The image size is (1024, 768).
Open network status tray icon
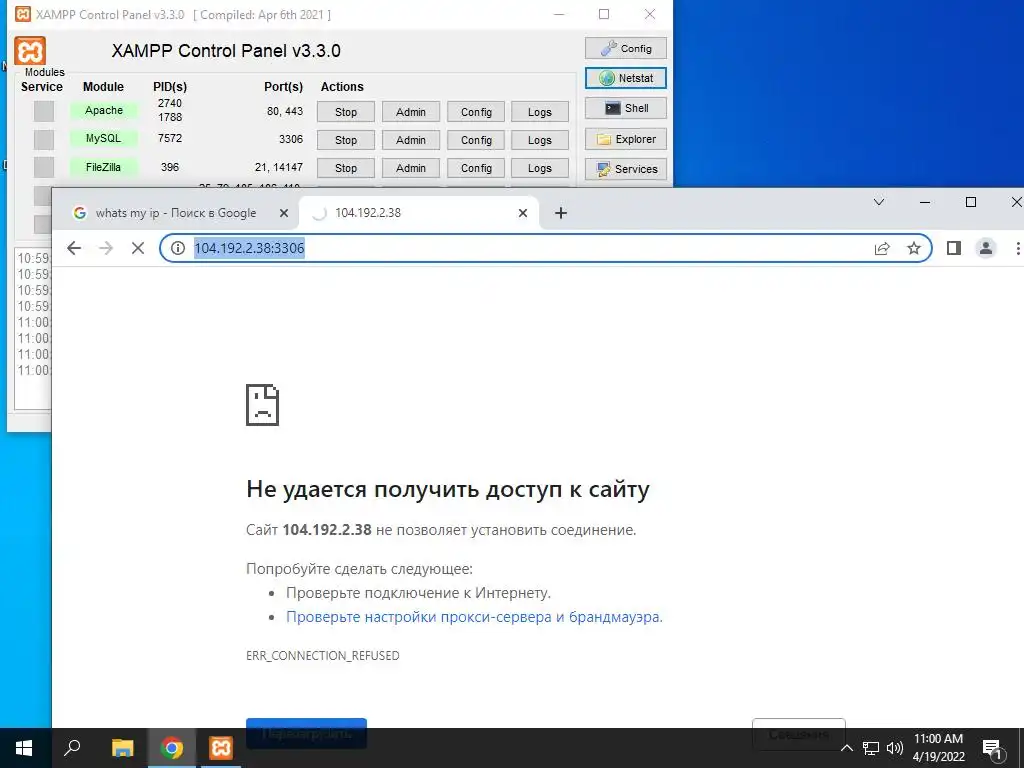click(871, 748)
